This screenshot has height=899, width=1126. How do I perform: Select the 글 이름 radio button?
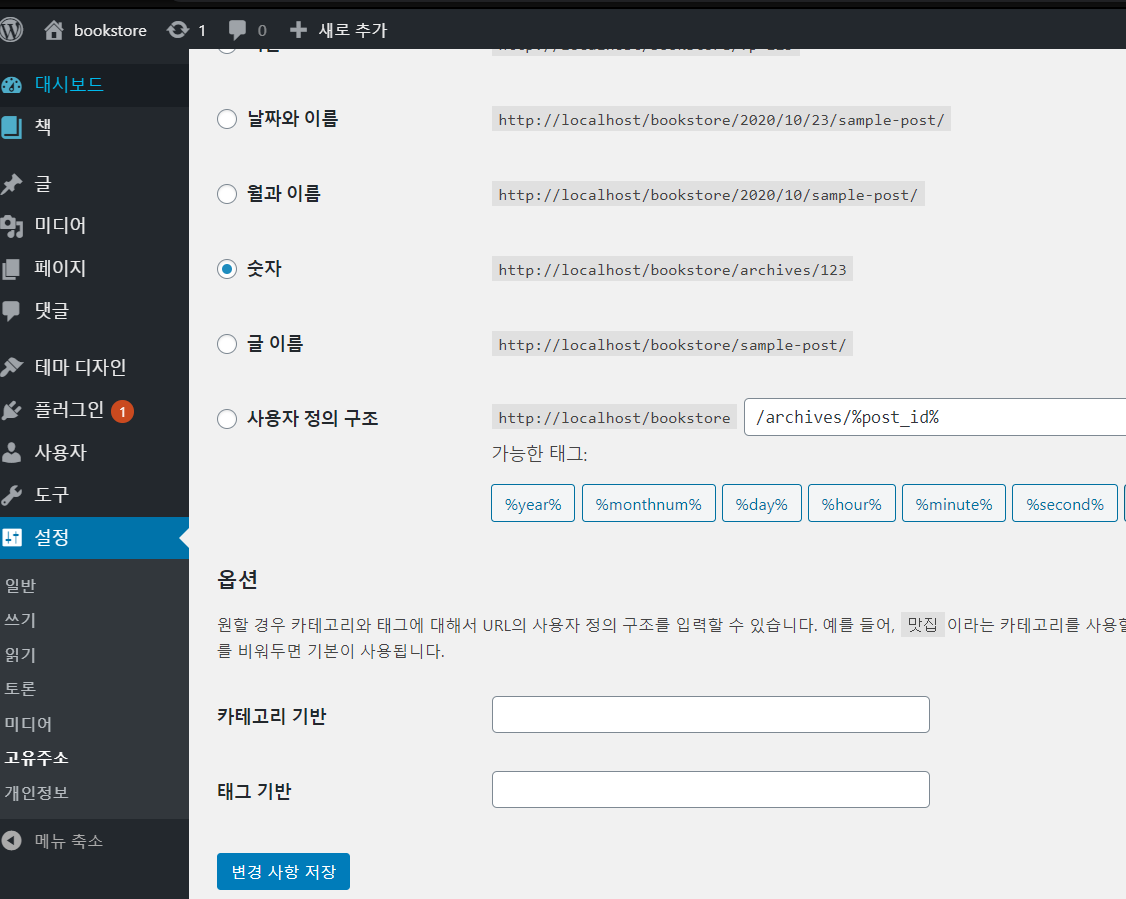click(227, 344)
